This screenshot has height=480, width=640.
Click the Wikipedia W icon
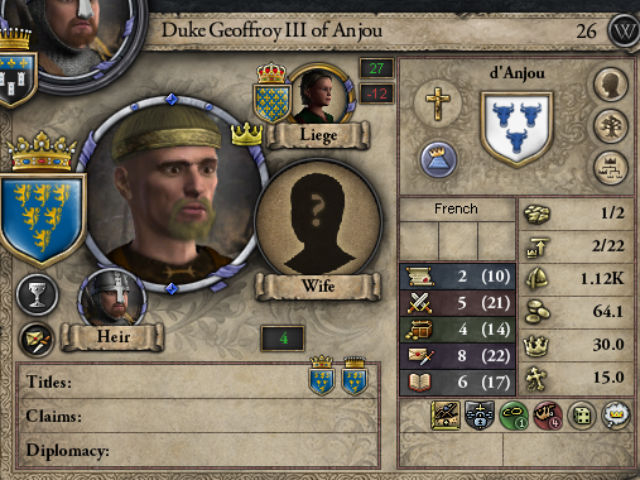[x=624, y=31]
